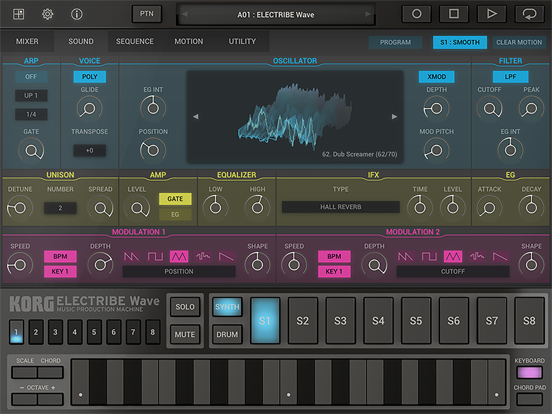Click the SOLO button
552x414 pixels.
pos(185,307)
